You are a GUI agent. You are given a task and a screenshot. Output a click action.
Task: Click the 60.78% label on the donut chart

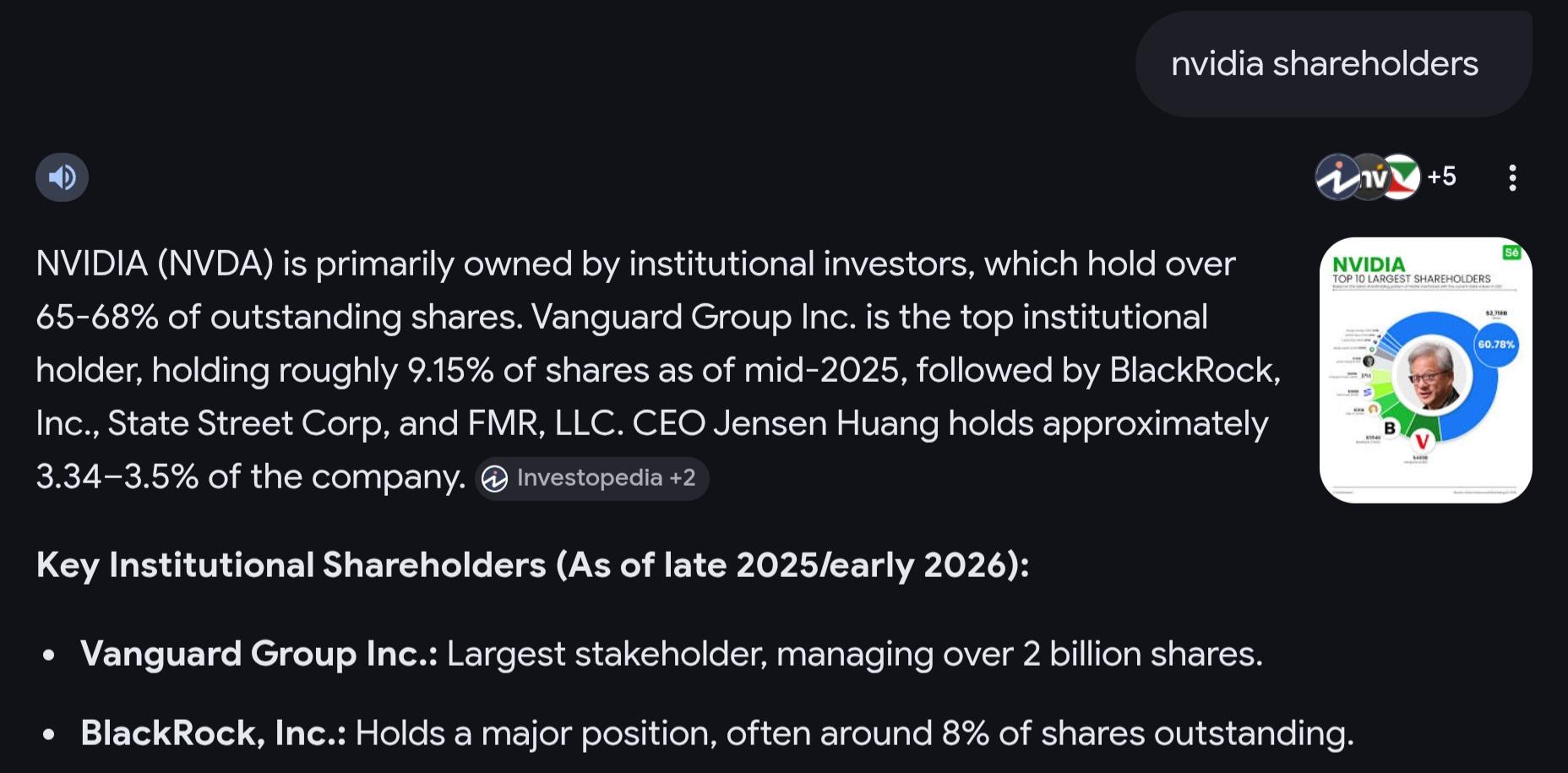pyautogui.click(x=1496, y=345)
